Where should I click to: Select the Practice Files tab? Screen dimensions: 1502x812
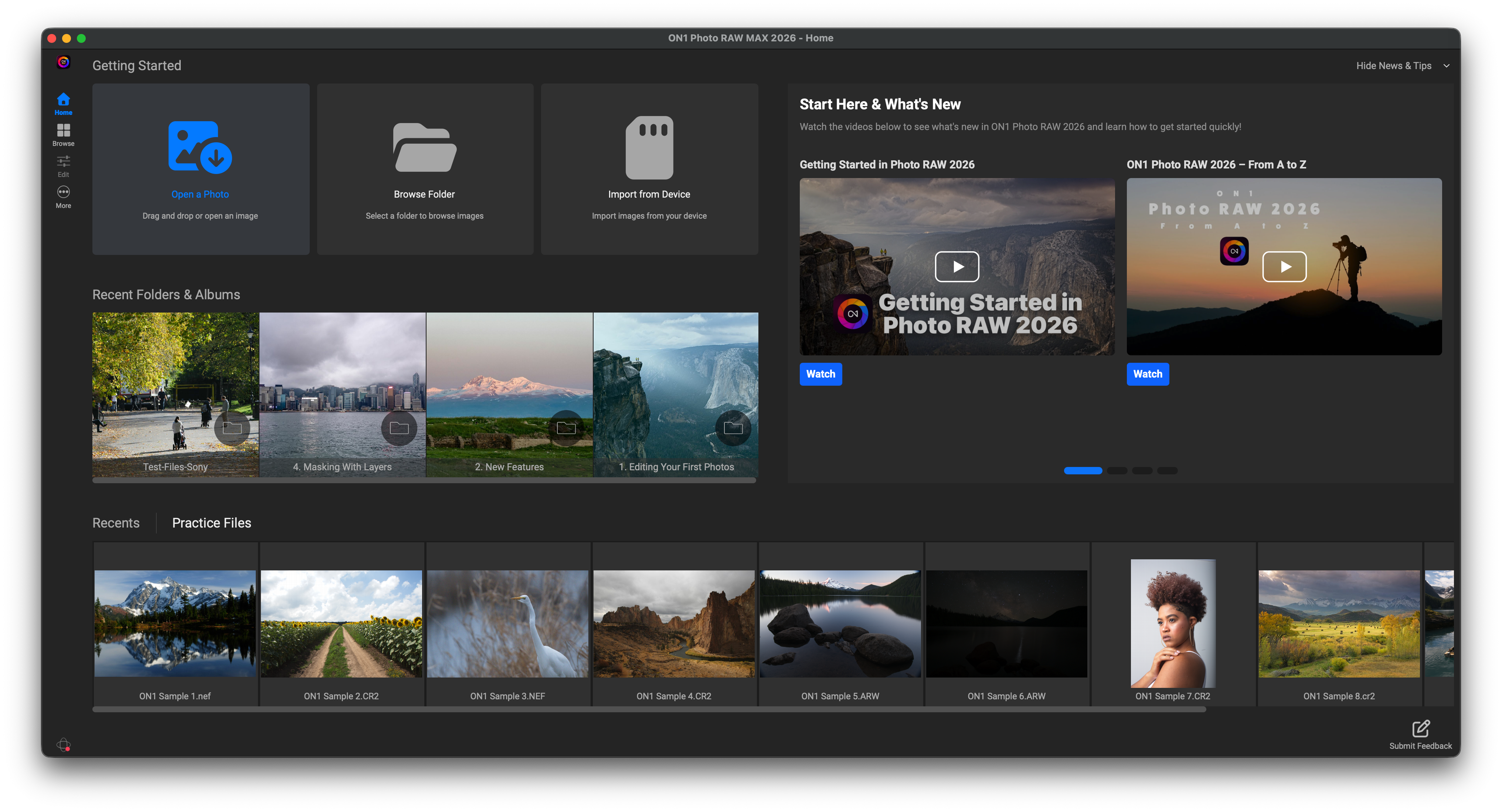[212, 523]
